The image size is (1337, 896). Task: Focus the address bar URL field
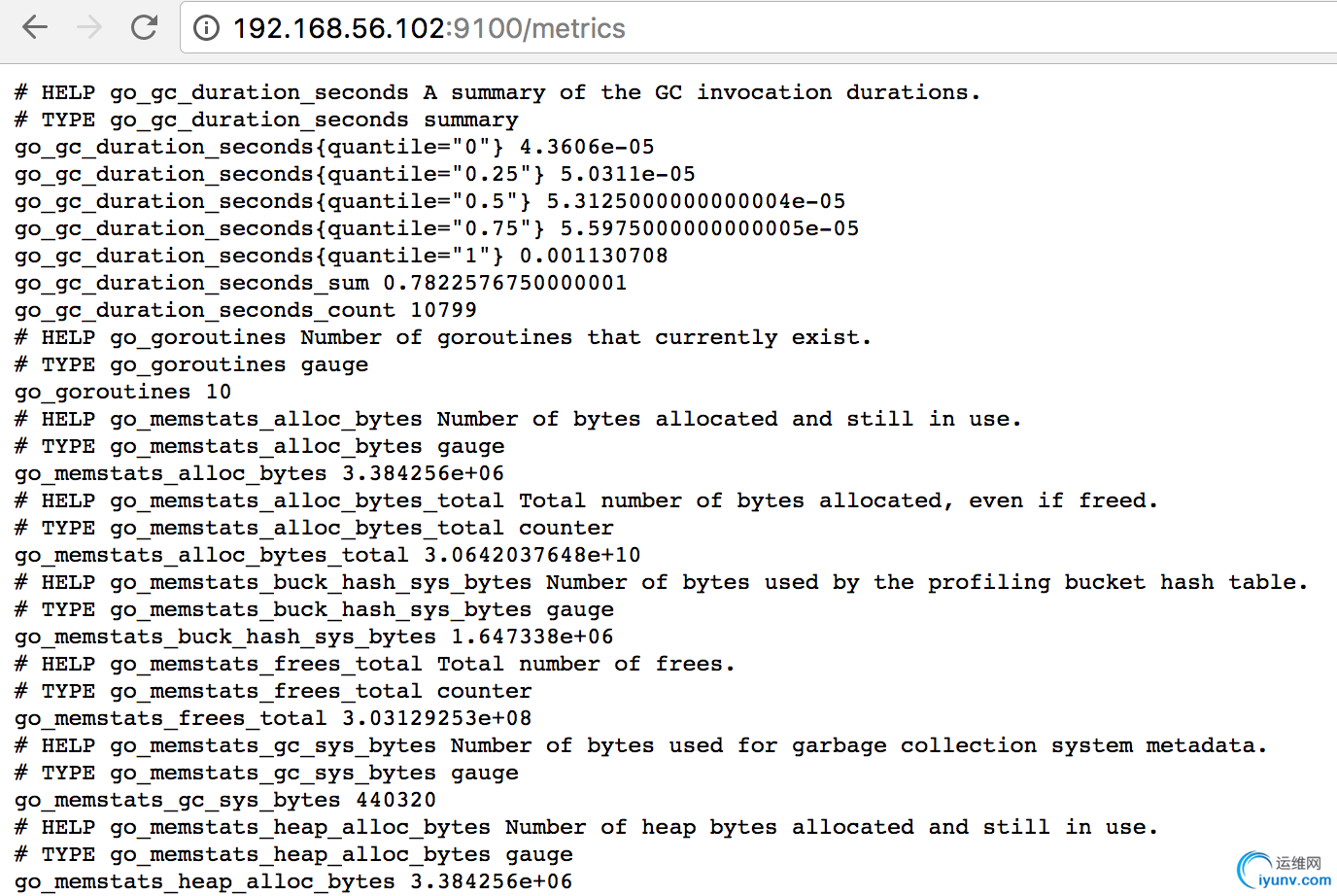tap(680, 28)
